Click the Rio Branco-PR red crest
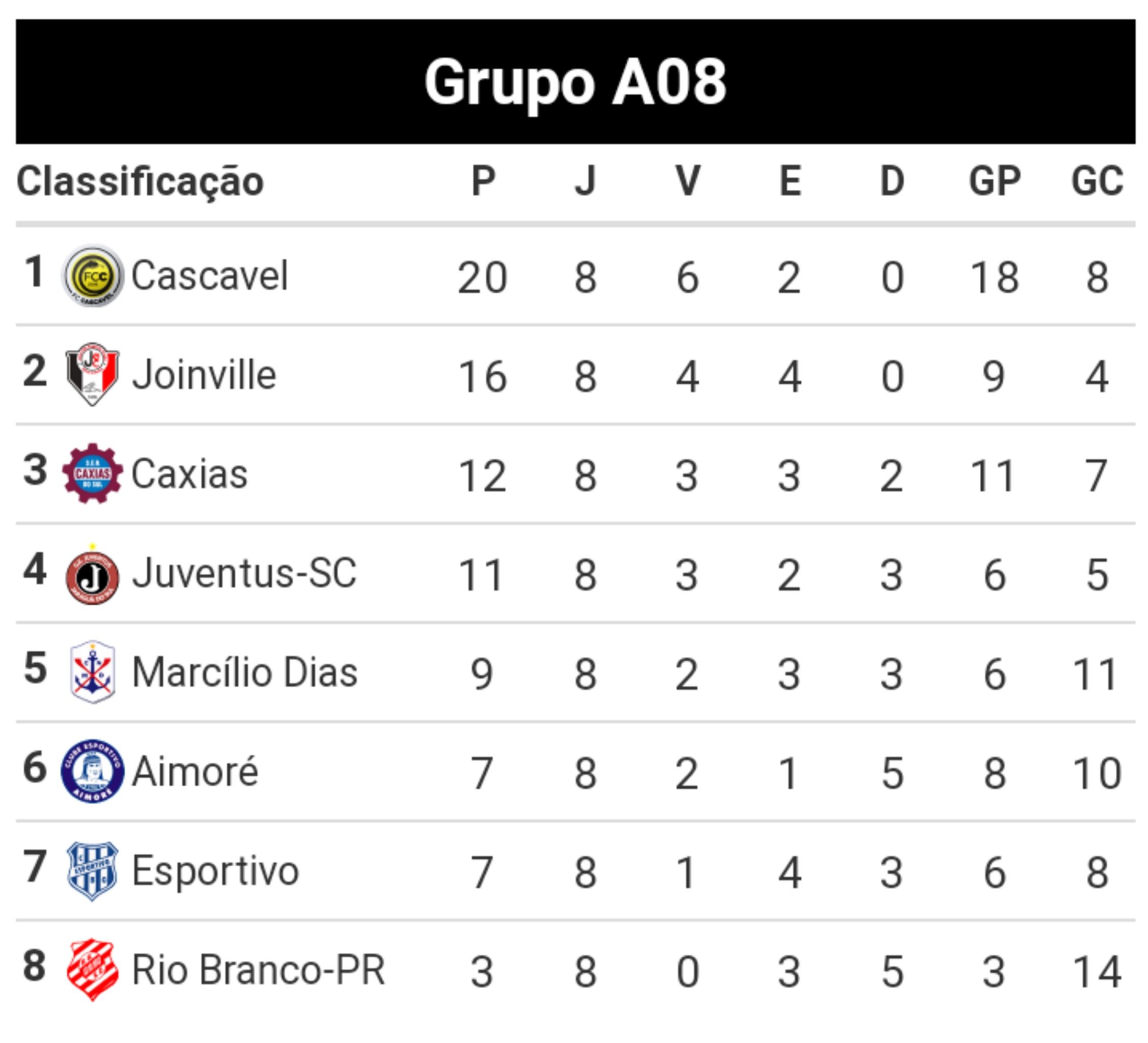This screenshot has width=1148, height=1043. 92,970
